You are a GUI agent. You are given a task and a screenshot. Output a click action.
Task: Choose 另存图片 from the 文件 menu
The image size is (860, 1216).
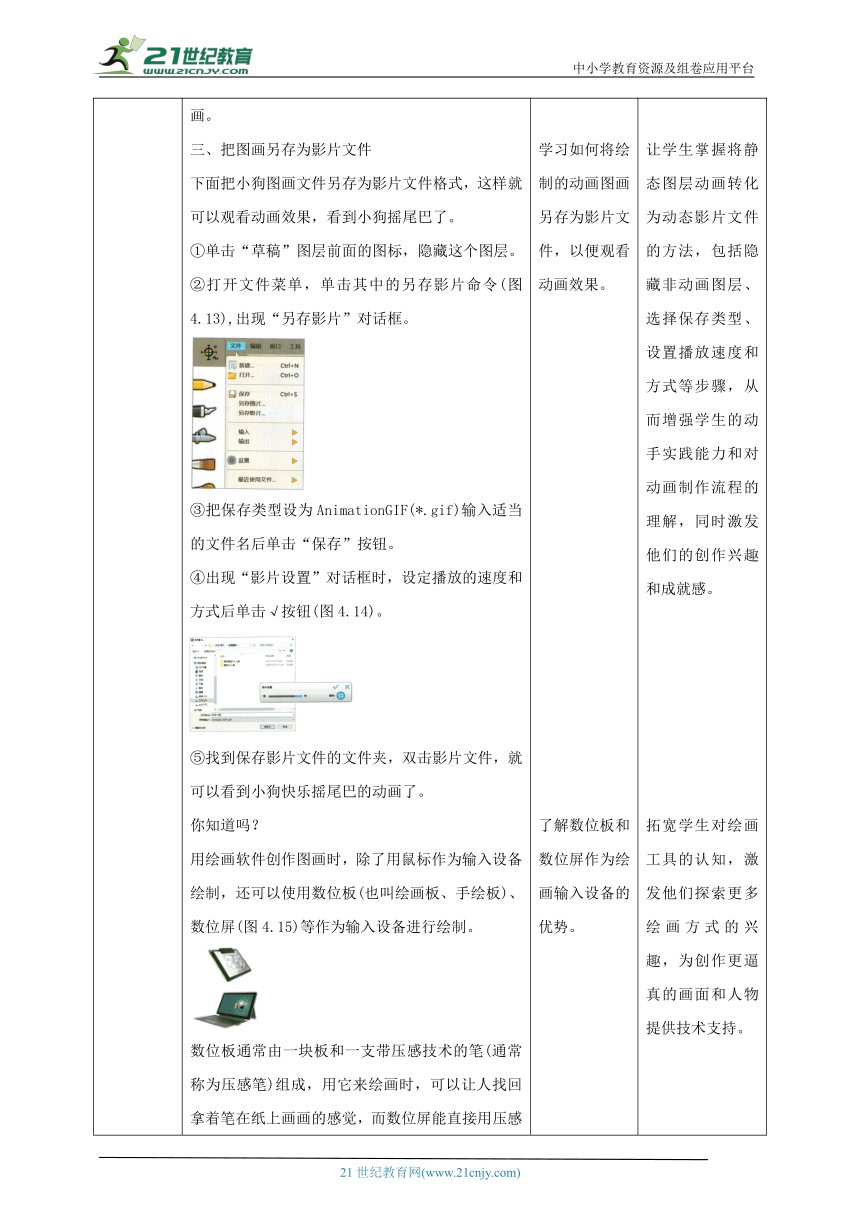pos(251,404)
